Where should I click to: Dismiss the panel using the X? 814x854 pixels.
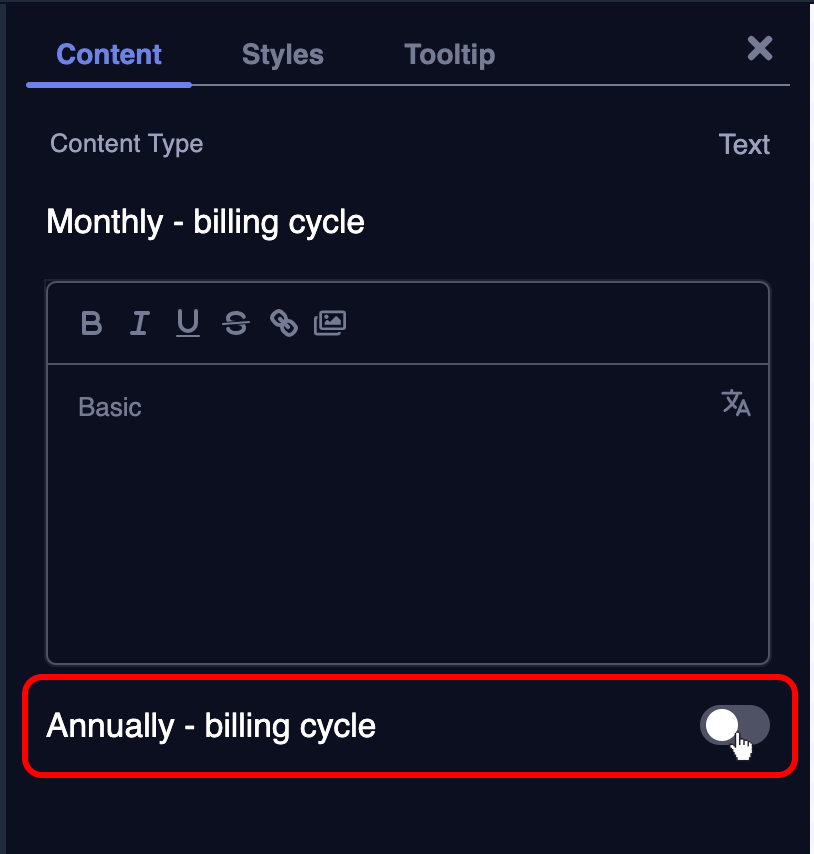pyautogui.click(x=758, y=48)
